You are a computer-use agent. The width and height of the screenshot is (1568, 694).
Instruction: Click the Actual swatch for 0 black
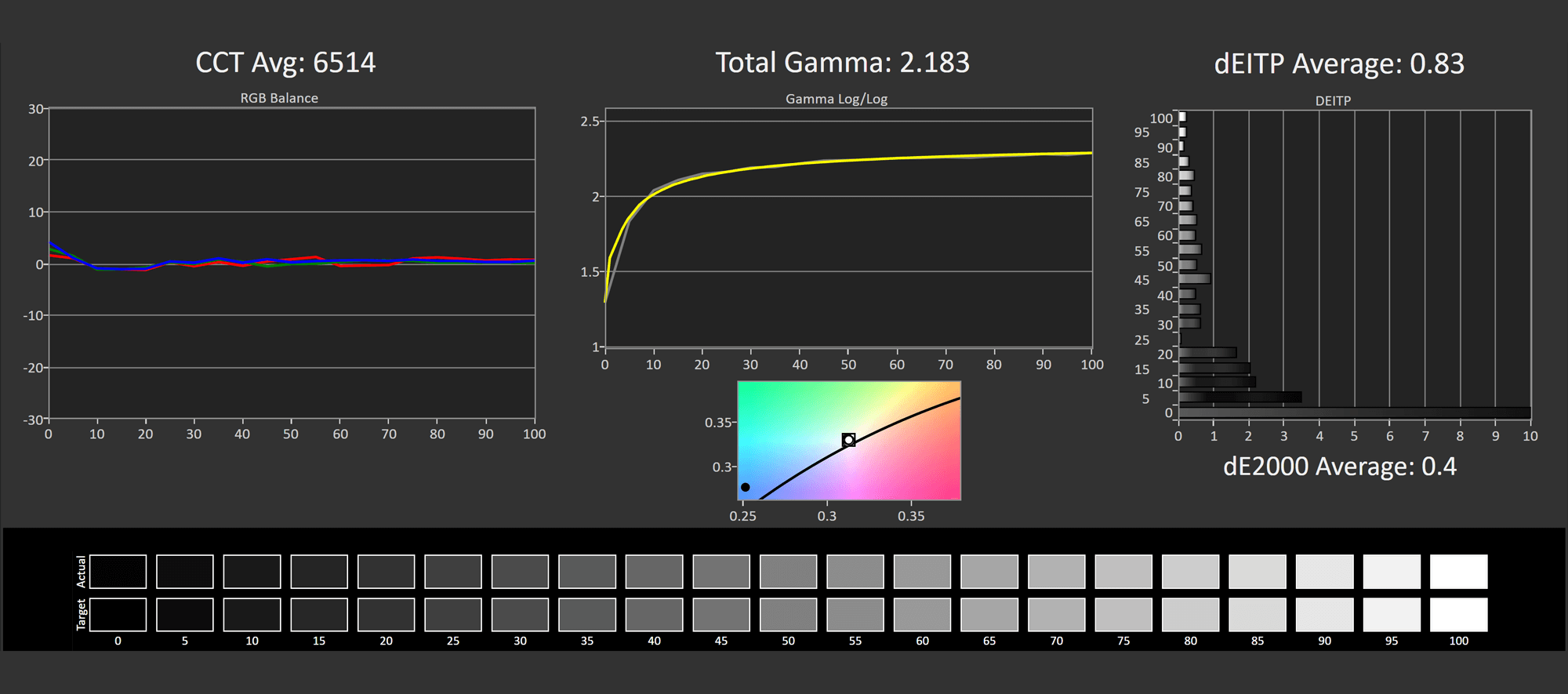click(118, 572)
